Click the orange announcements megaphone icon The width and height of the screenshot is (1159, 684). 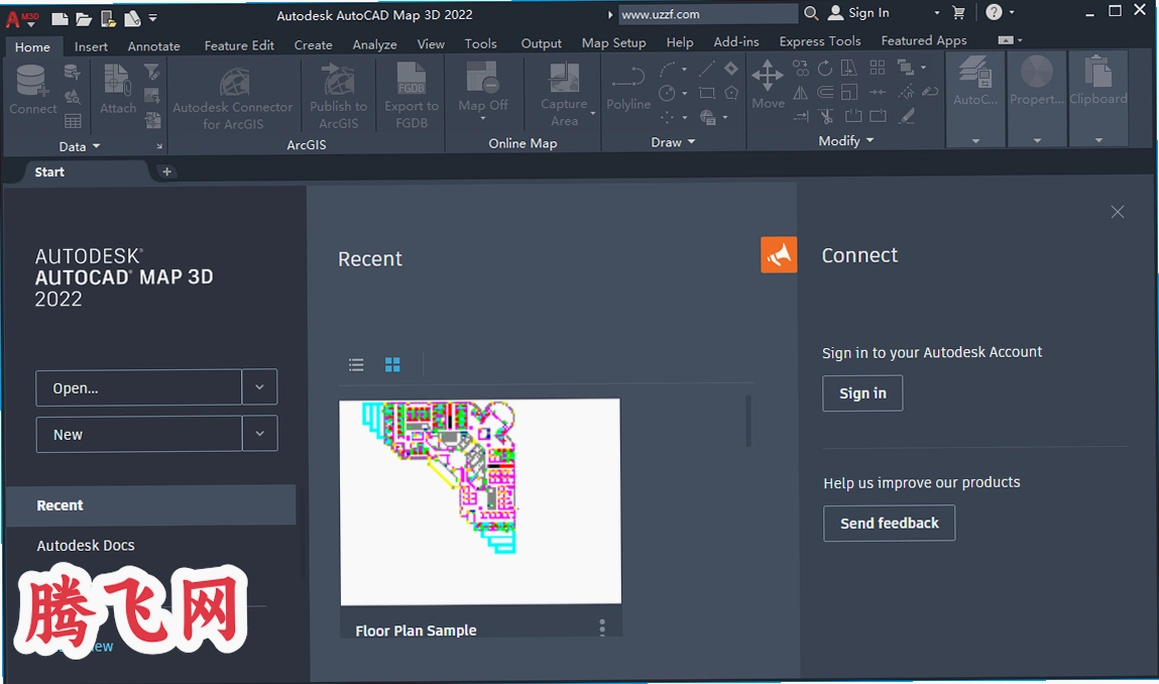point(779,255)
